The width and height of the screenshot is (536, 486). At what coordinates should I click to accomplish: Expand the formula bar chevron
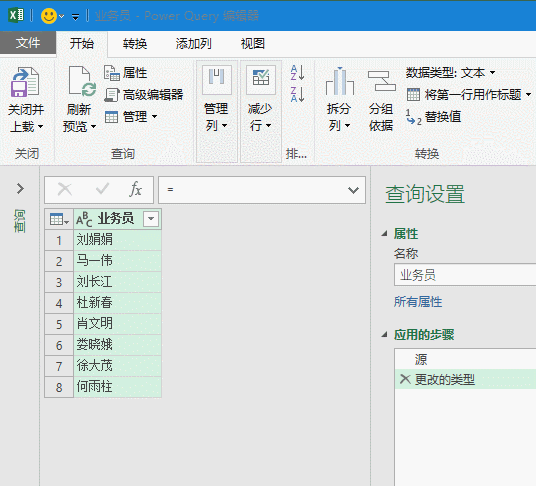(353, 190)
